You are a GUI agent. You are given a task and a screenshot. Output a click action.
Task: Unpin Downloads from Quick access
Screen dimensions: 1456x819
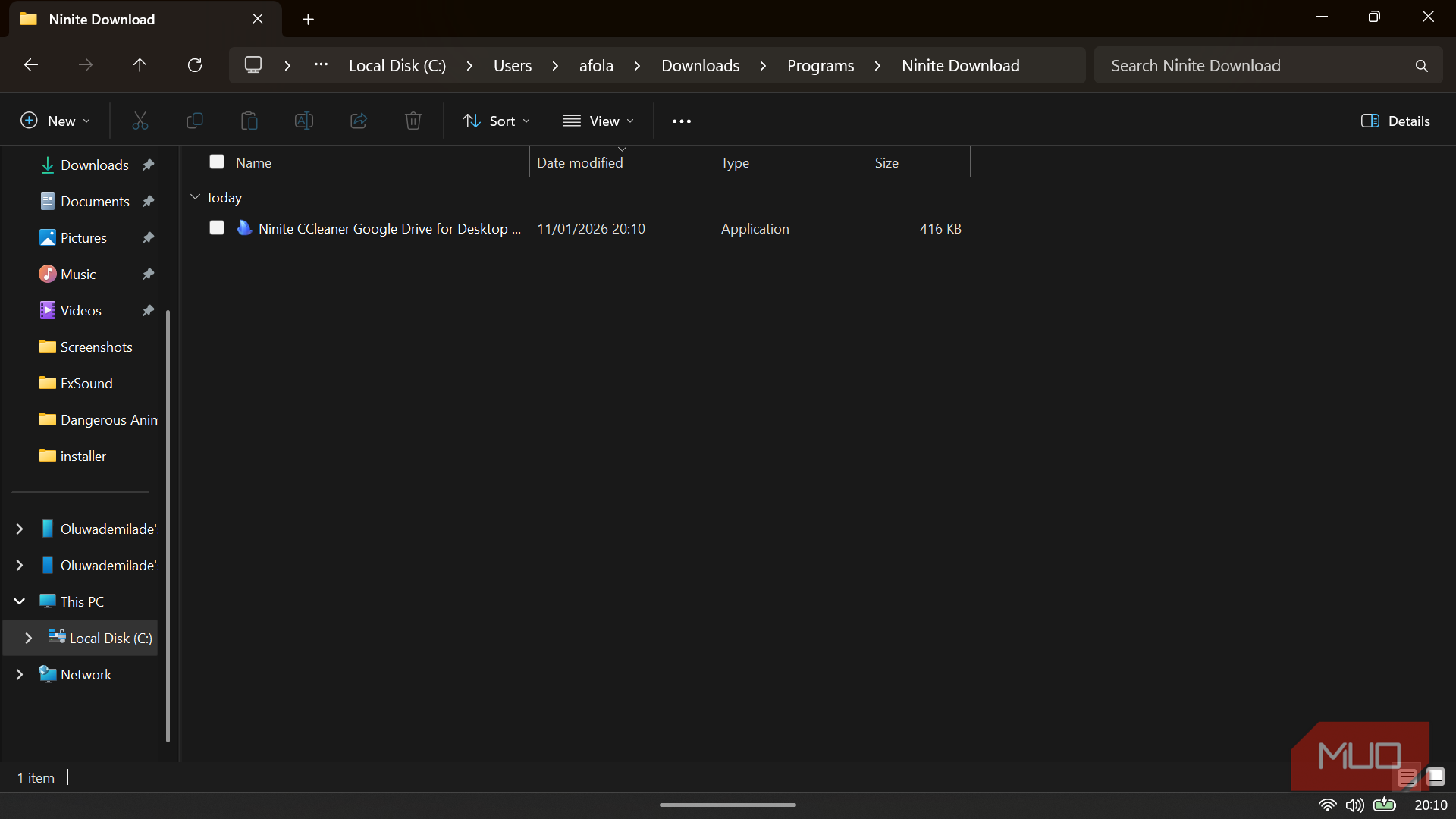point(149,165)
